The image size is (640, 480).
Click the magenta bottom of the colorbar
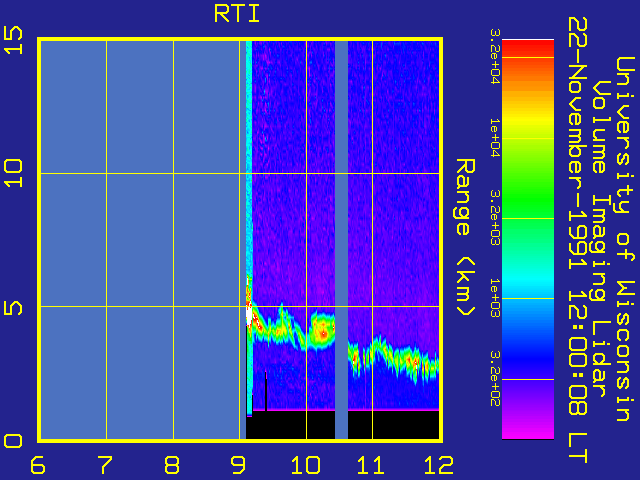pyautogui.click(x=528, y=429)
